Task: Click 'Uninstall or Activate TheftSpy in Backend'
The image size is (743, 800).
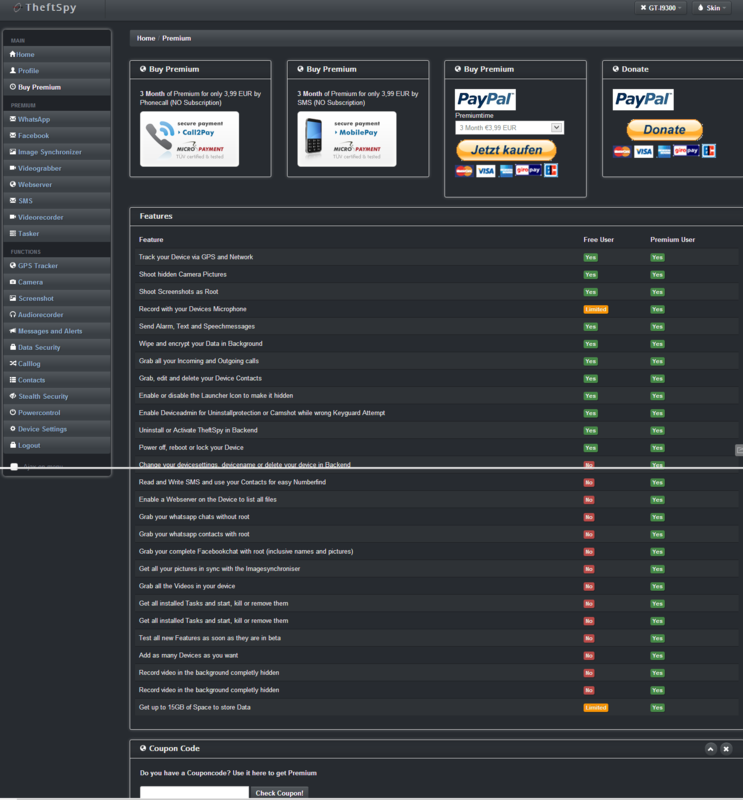Action: tap(198, 430)
